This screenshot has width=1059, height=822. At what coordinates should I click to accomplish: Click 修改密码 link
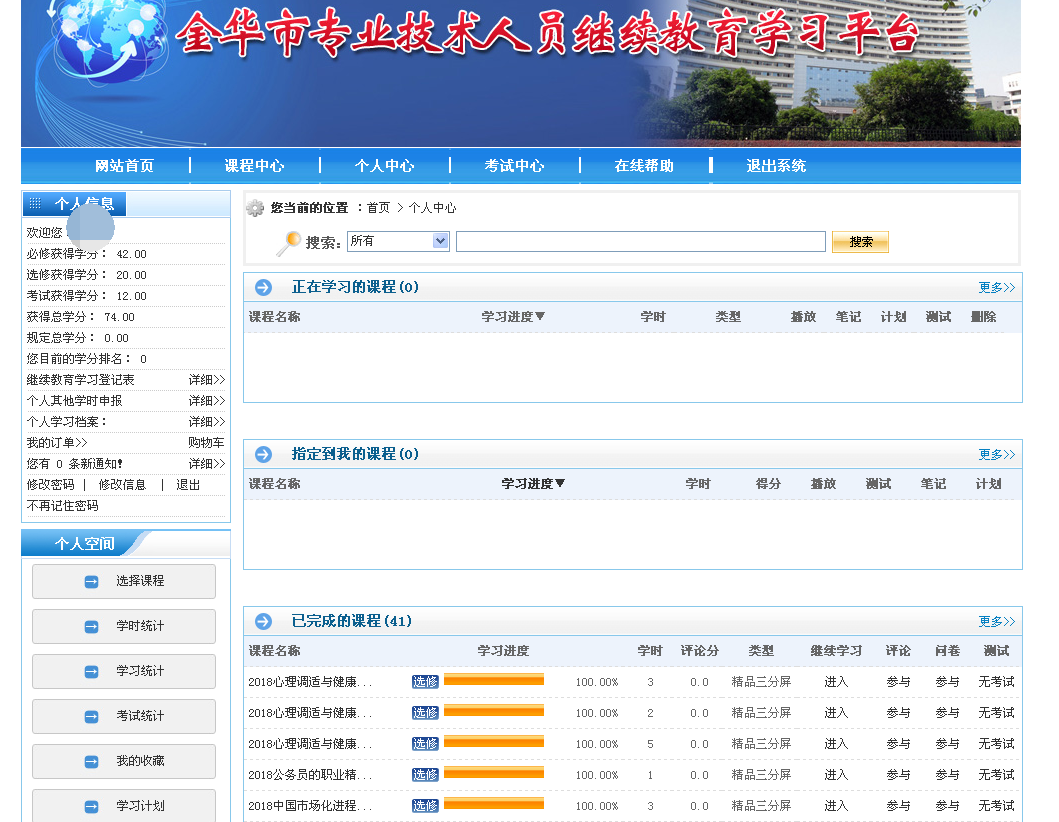pos(50,485)
